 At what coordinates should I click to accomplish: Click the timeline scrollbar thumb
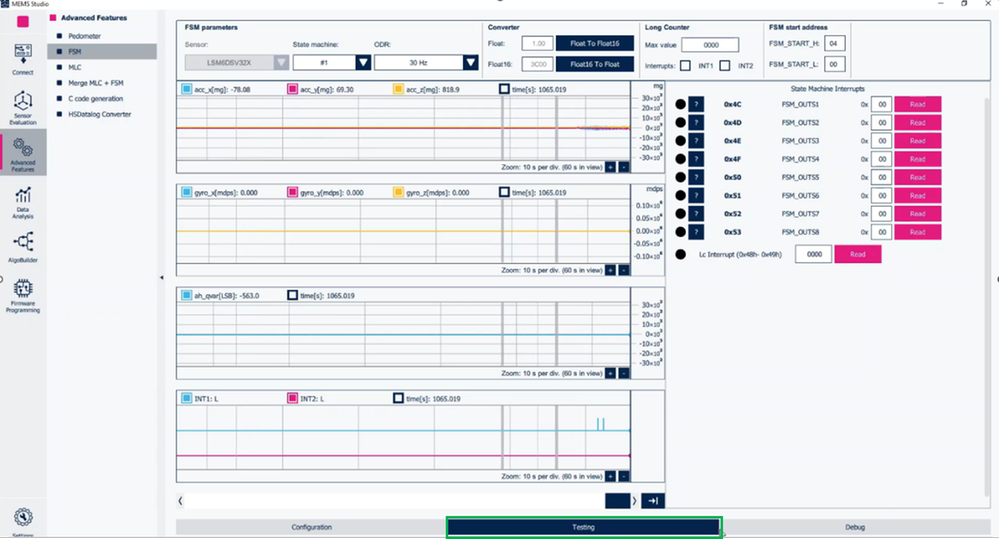[x=617, y=501]
